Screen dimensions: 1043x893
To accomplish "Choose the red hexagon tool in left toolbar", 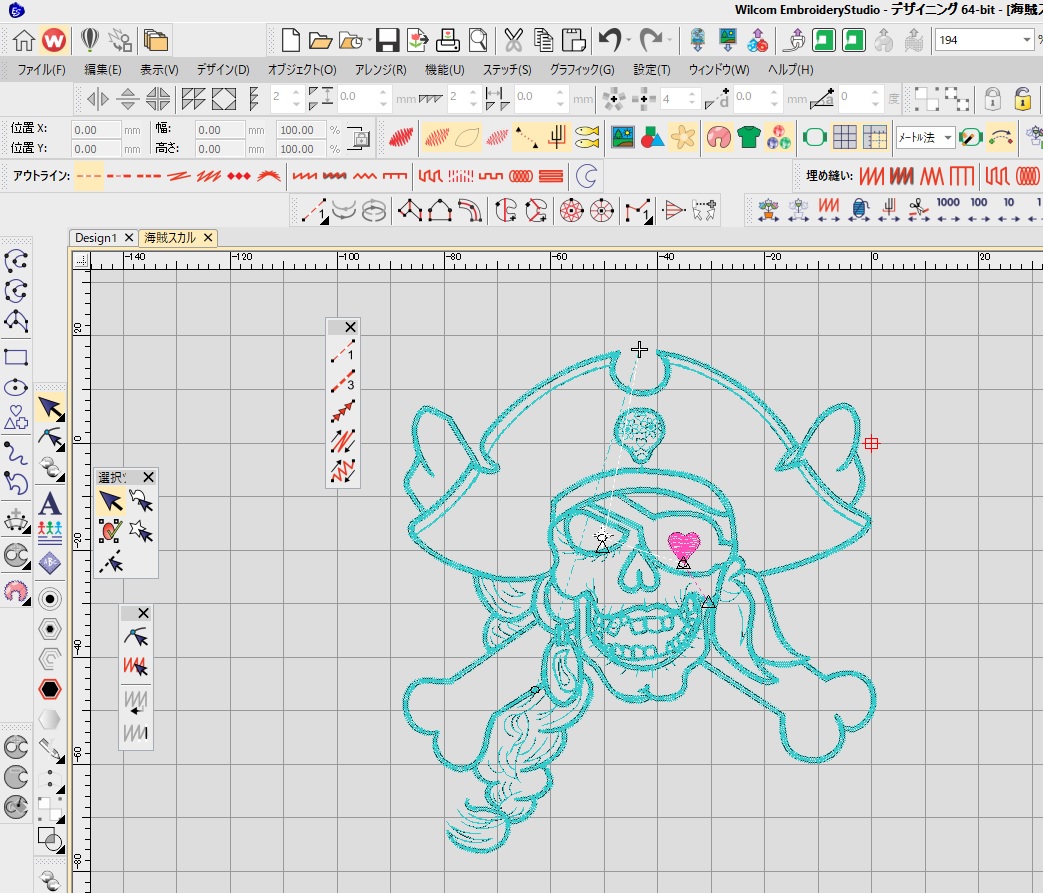I will pos(50,689).
